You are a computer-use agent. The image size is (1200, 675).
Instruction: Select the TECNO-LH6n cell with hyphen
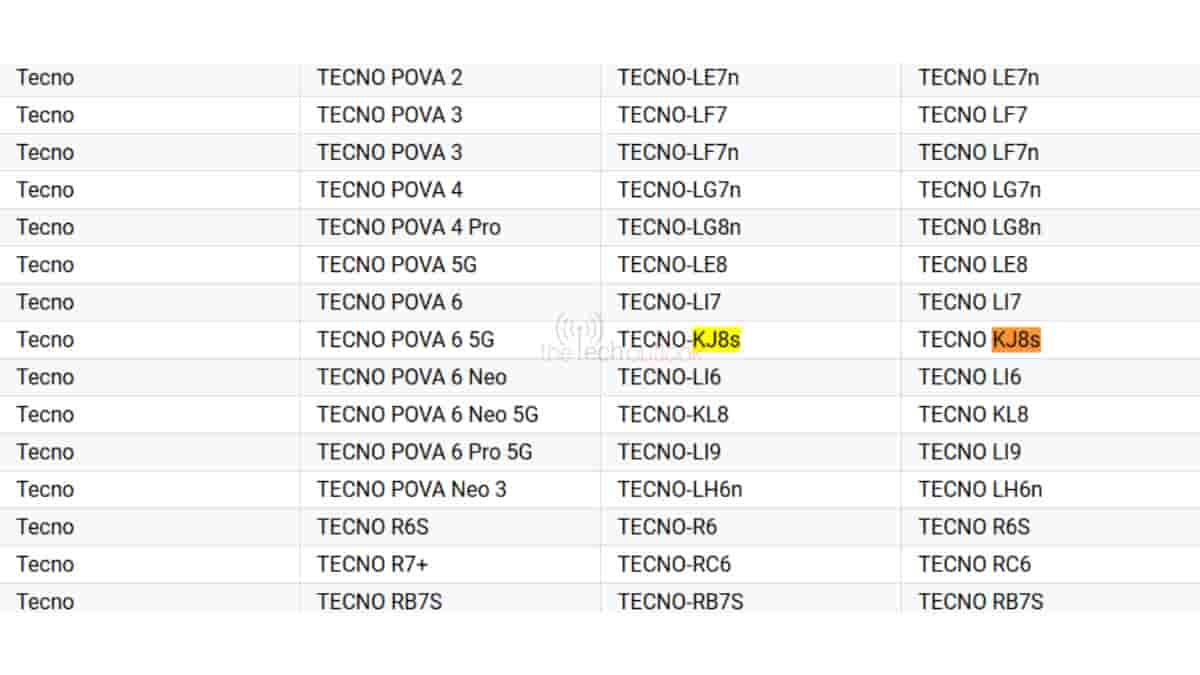pyautogui.click(x=680, y=489)
